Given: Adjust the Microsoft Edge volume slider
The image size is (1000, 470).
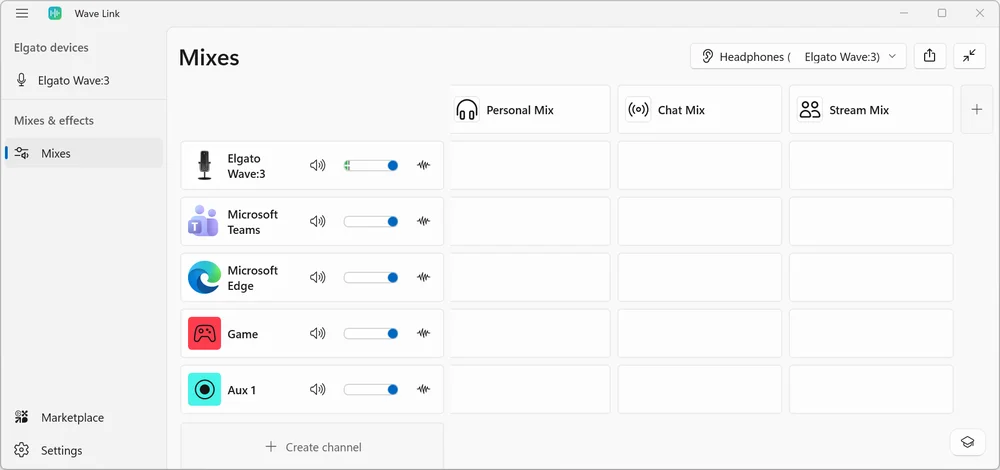Looking at the screenshot, I should 371,277.
